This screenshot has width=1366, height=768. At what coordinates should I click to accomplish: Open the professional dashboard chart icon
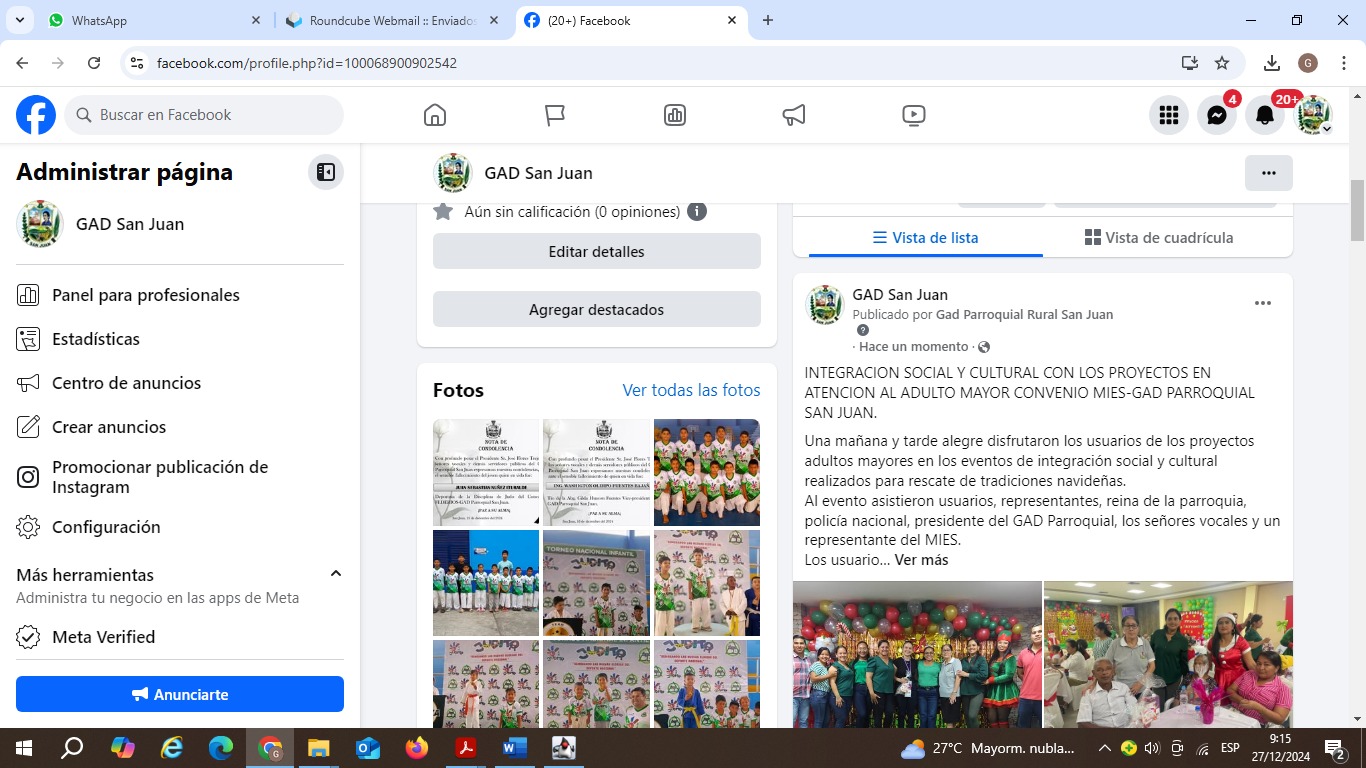(675, 115)
